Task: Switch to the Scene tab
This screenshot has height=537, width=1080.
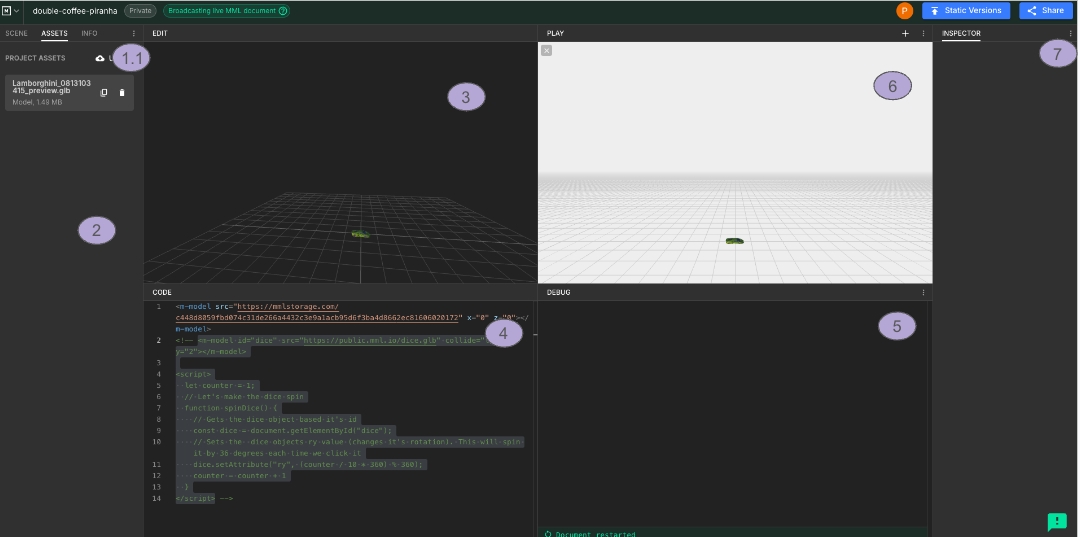Action: tap(16, 33)
